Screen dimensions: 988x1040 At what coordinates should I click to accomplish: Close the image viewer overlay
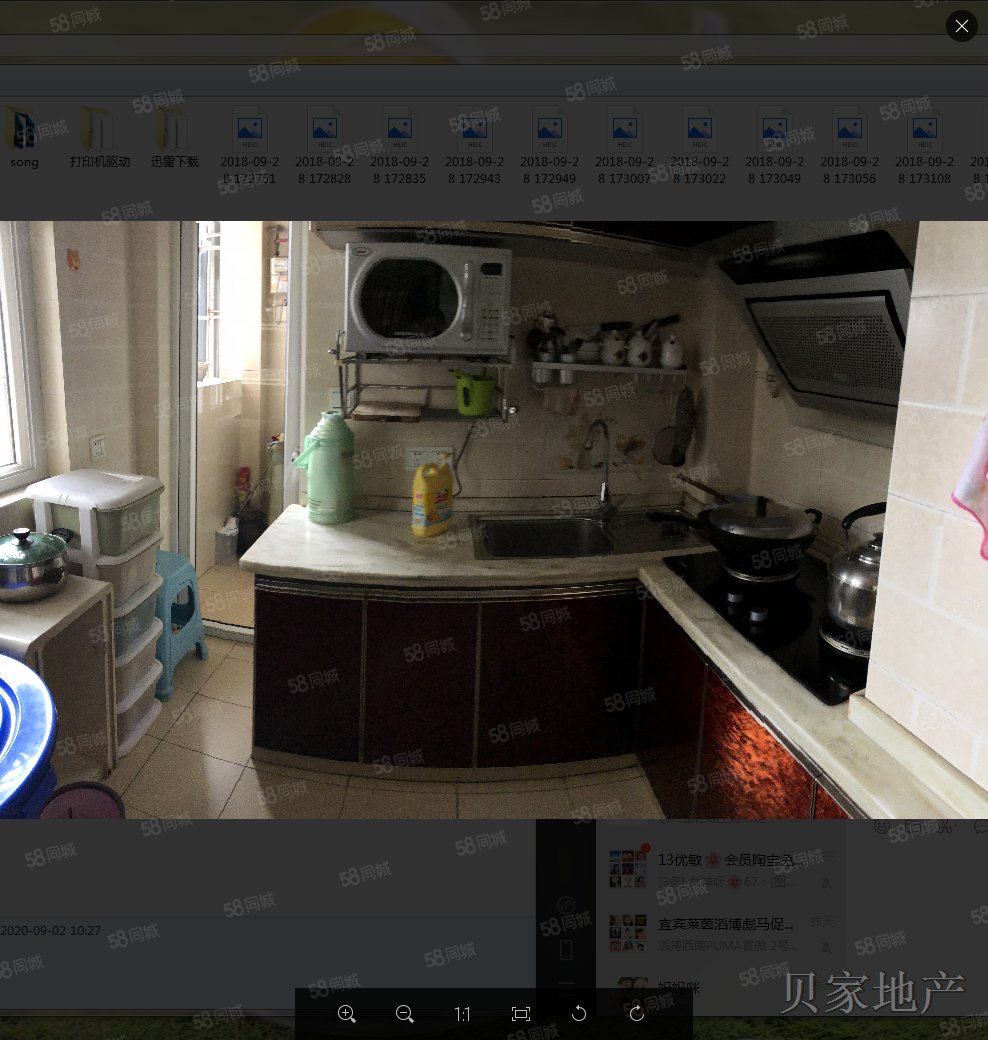tap(961, 26)
